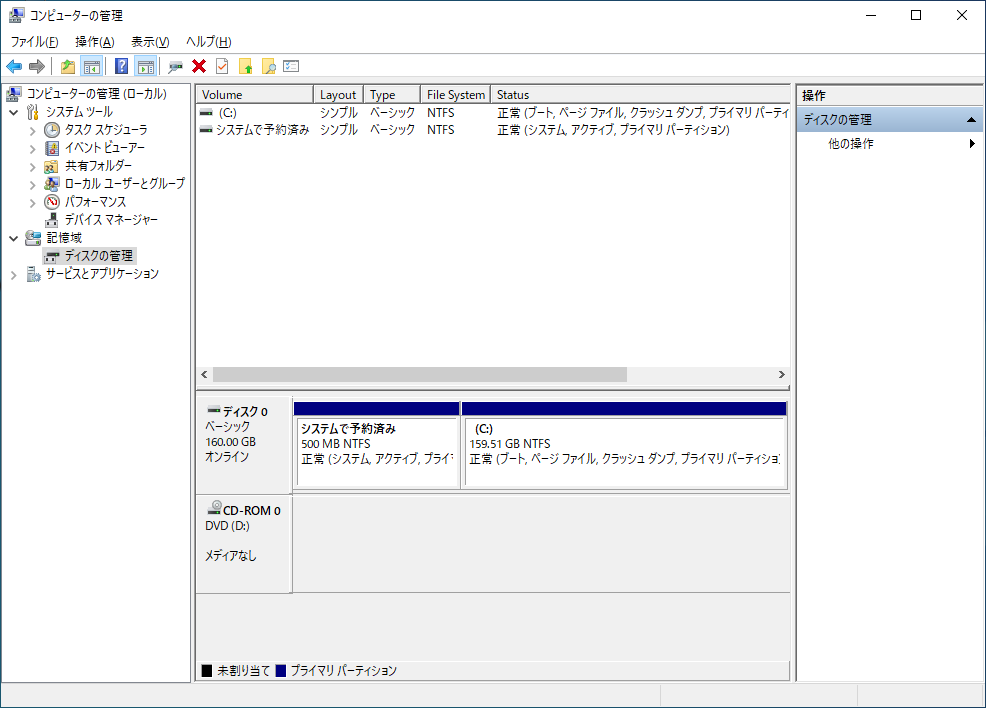Click the scroll right arrow of volume list
The height and width of the screenshot is (708, 986).
pyautogui.click(x=782, y=375)
